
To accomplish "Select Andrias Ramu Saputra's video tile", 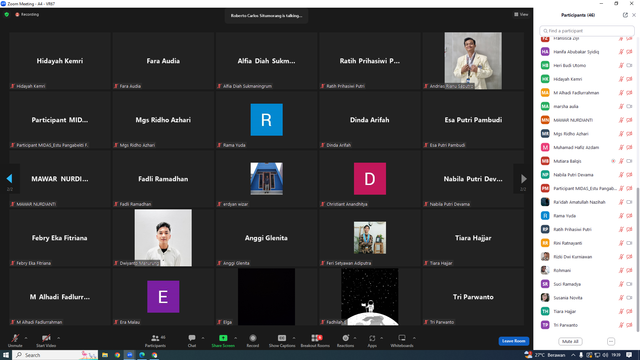I will coord(473,61).
